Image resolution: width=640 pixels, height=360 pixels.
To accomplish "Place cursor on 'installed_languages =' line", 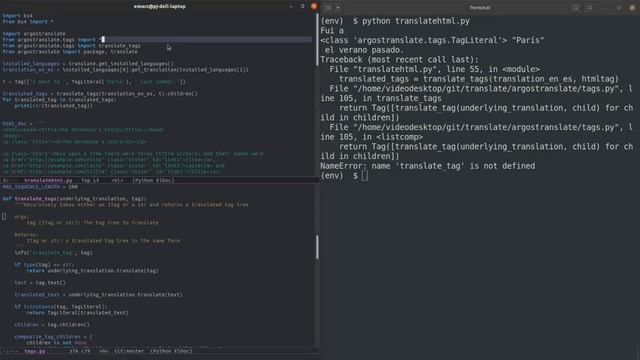I will [88, 64].
